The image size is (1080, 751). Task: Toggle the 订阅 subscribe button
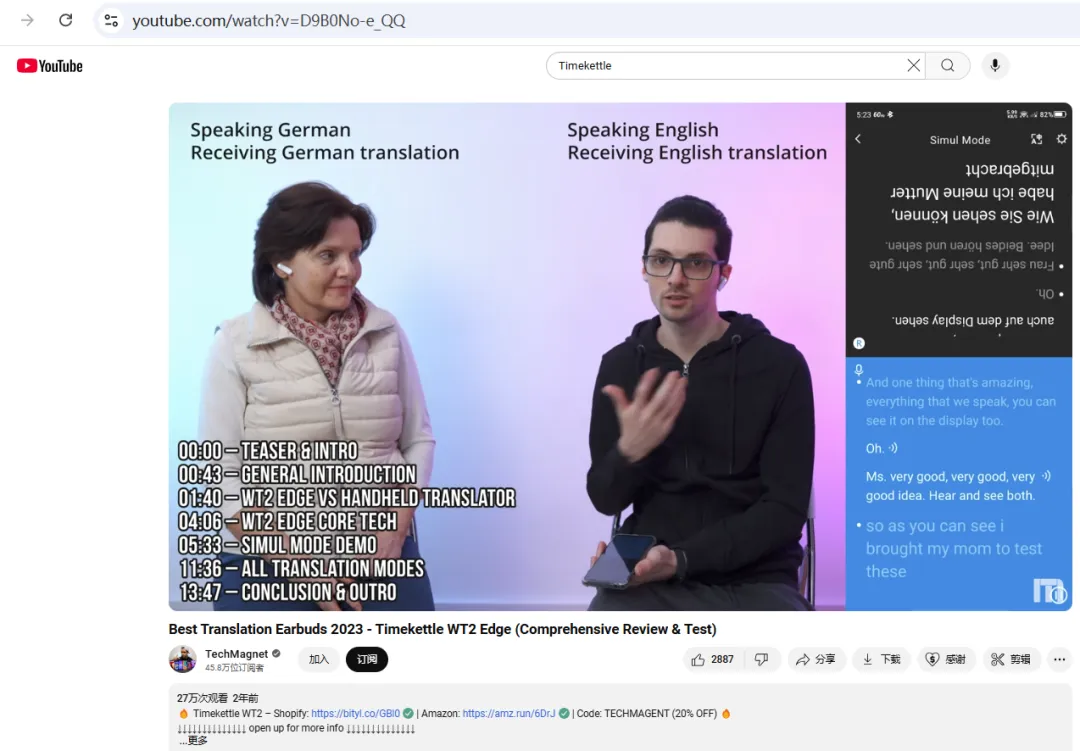(x=367, y=659)
